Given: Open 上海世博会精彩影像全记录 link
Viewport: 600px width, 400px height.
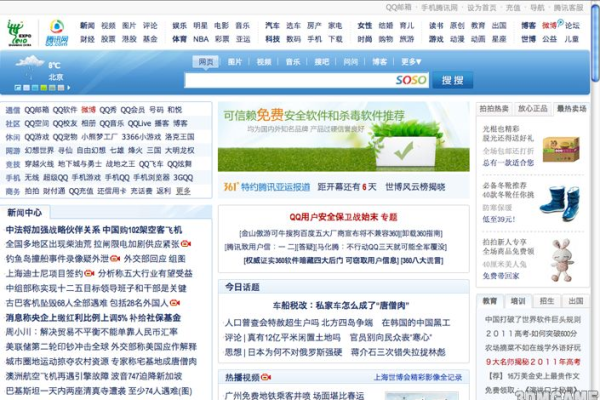Looking at the screenshot, I should click(x=417, y=377).
